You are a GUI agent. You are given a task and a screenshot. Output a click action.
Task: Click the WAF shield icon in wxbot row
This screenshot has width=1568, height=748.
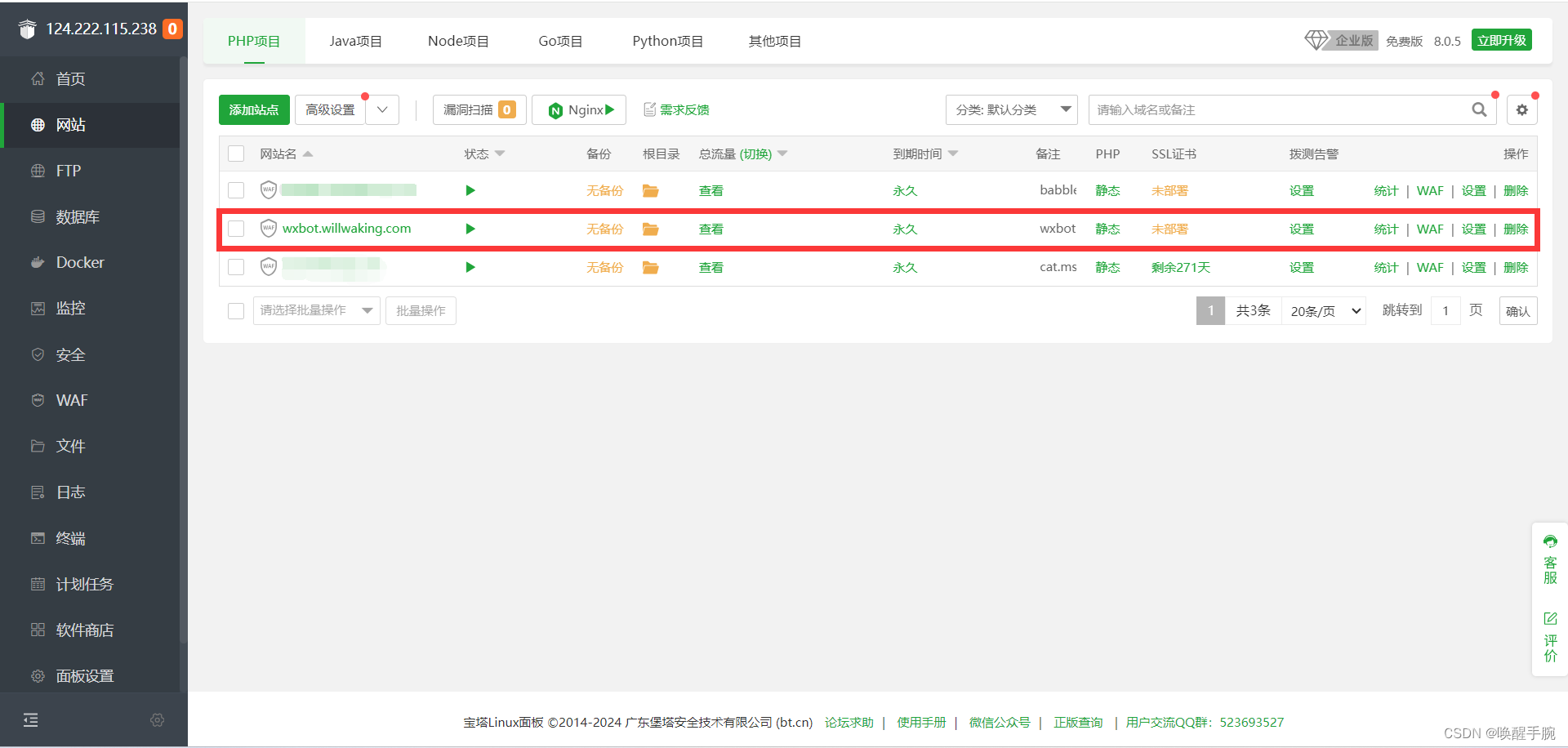269,228
